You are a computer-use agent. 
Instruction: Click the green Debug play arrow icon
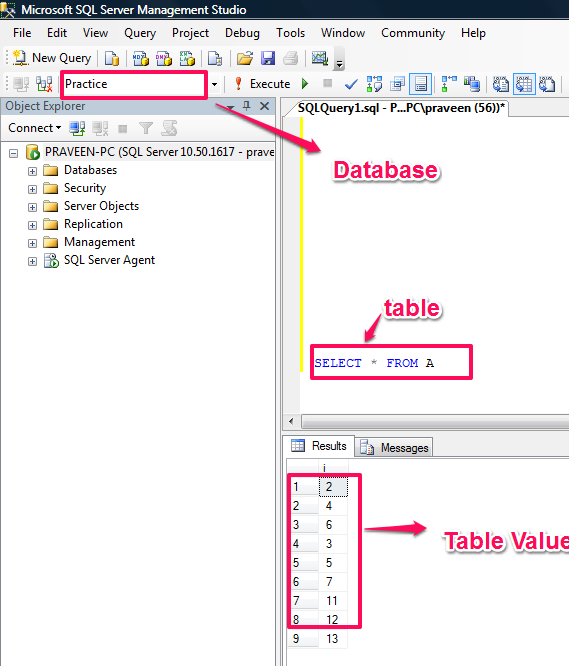coord(305,84)
